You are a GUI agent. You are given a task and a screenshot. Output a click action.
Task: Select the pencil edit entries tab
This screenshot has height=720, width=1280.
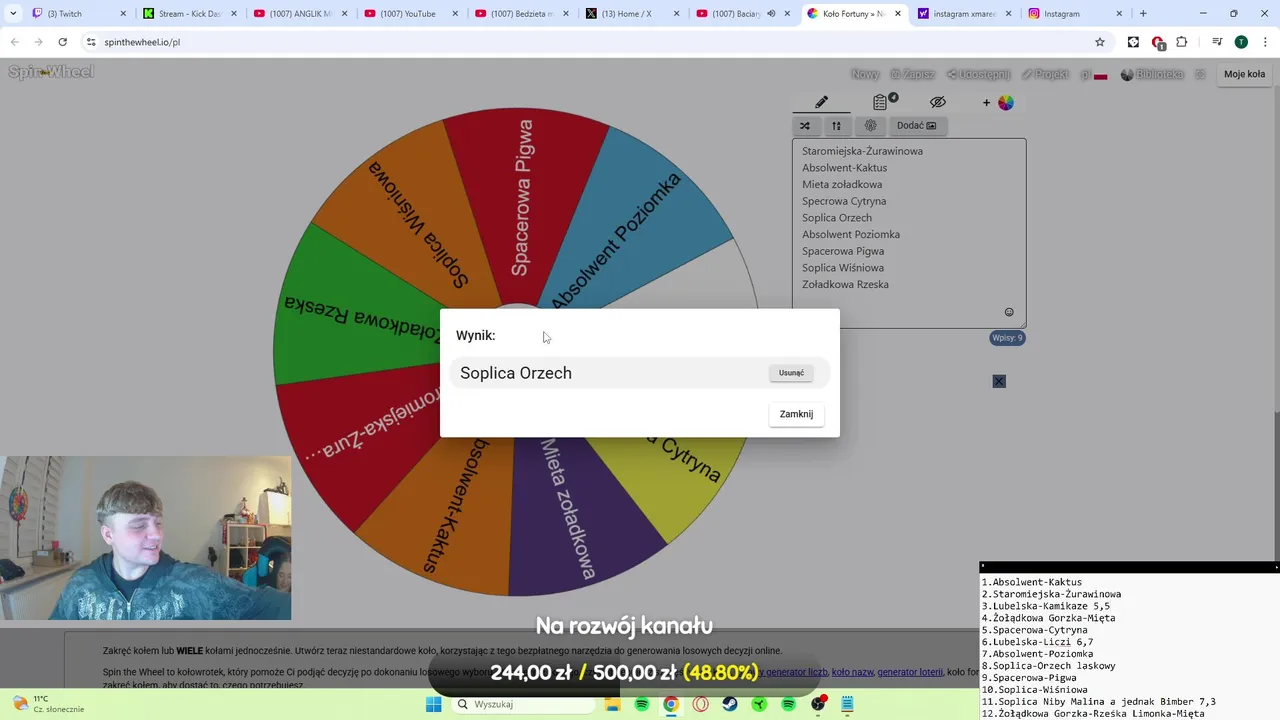point(821,102)
